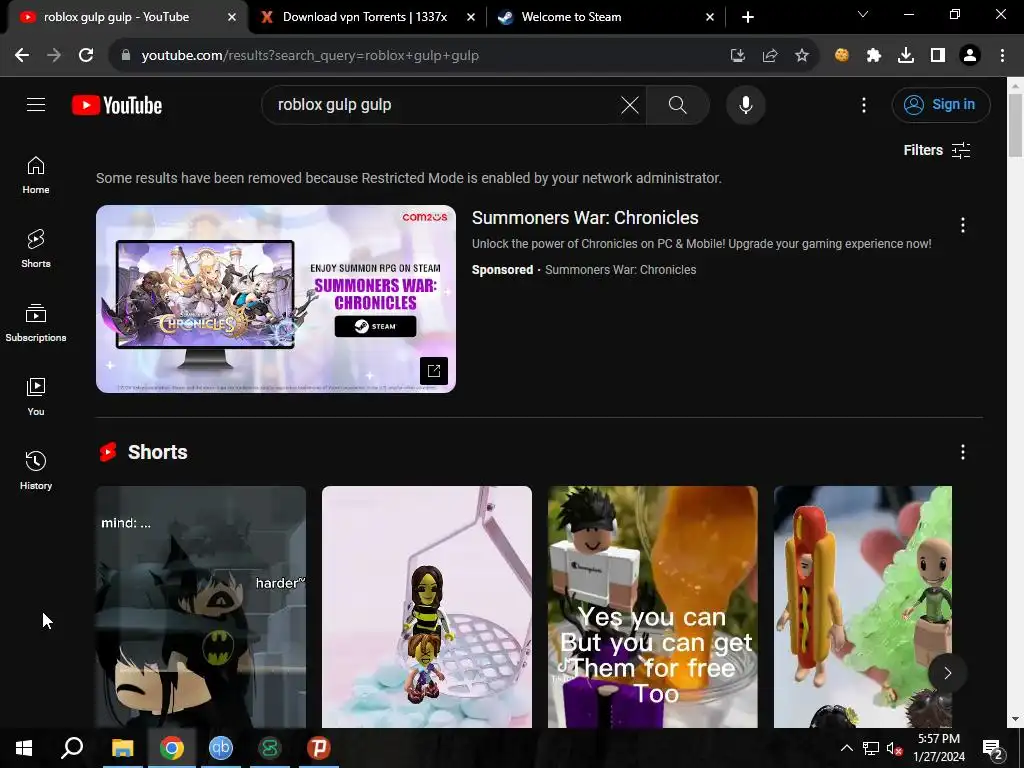Play the hot dog costume short

(863, 607)
